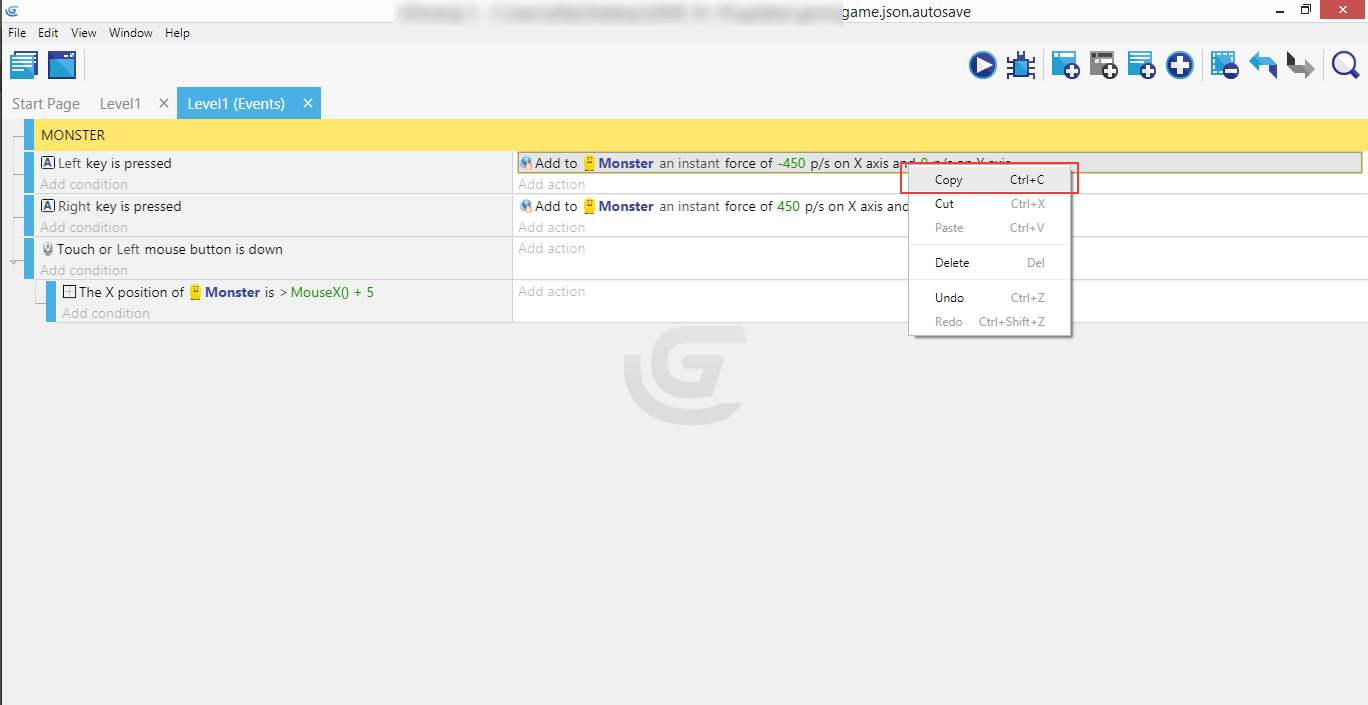The height and width of the screenshot is (705, 1368).
Task: Add action to the X position sub-event
Action: tap(552, 292)
